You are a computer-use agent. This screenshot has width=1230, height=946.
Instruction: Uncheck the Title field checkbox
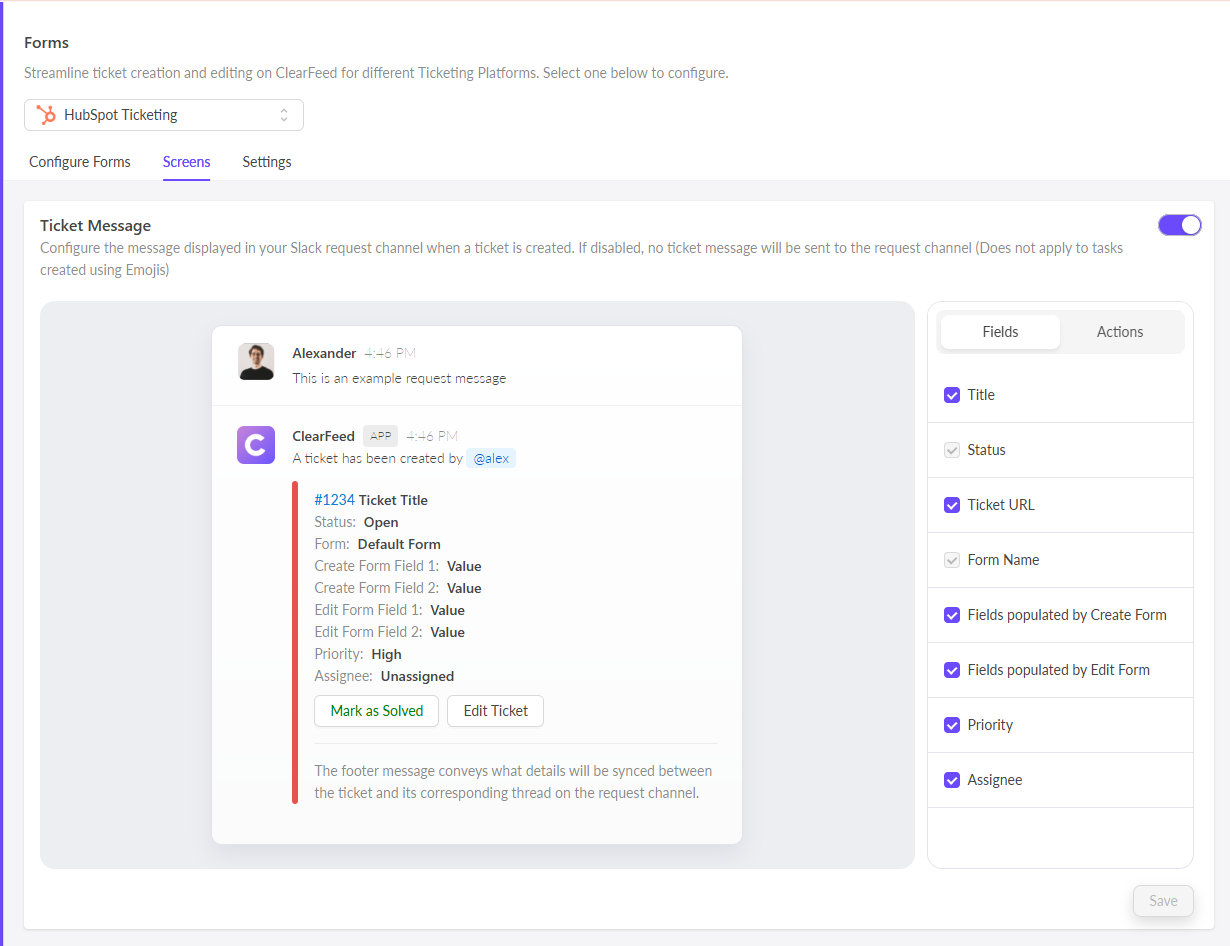point(952,395)
